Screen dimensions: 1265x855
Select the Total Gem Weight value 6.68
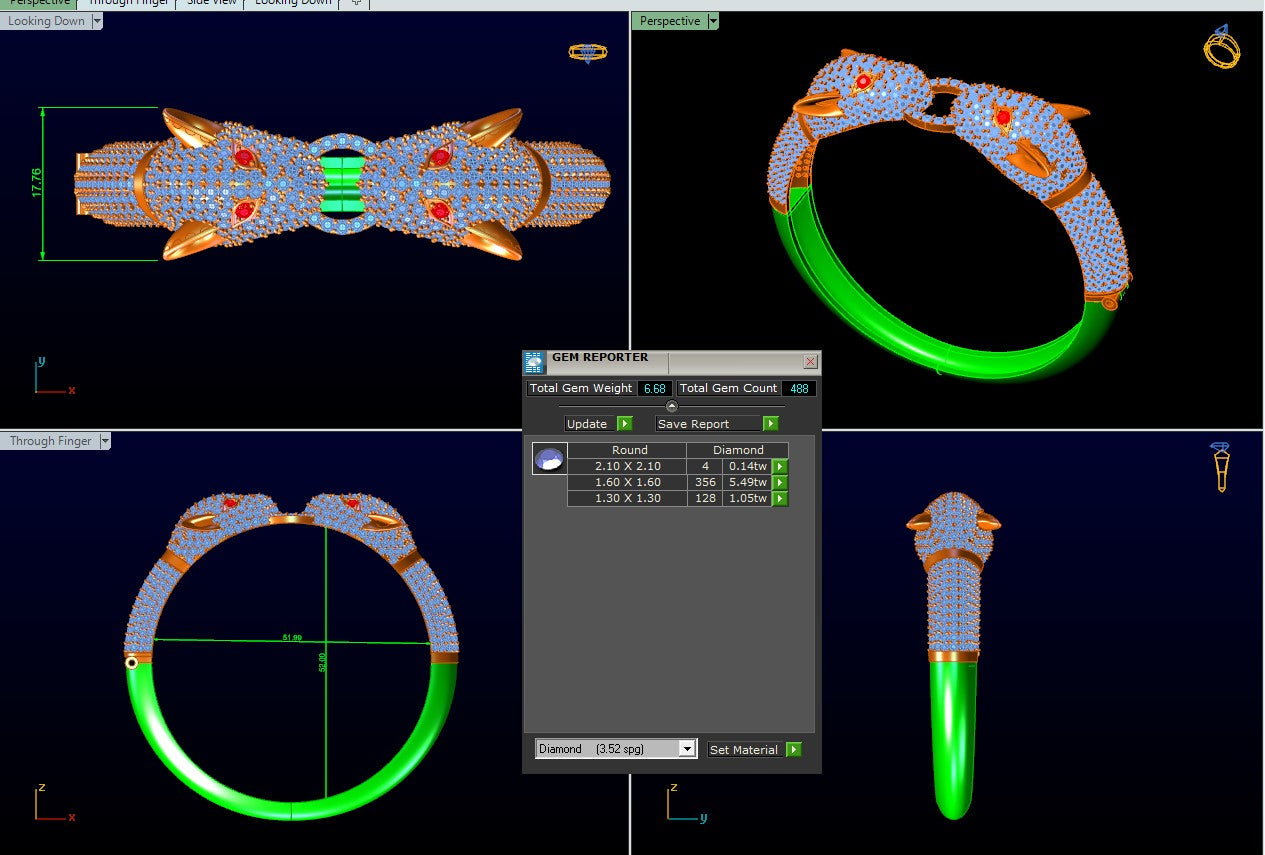click(x=655, y=388)
